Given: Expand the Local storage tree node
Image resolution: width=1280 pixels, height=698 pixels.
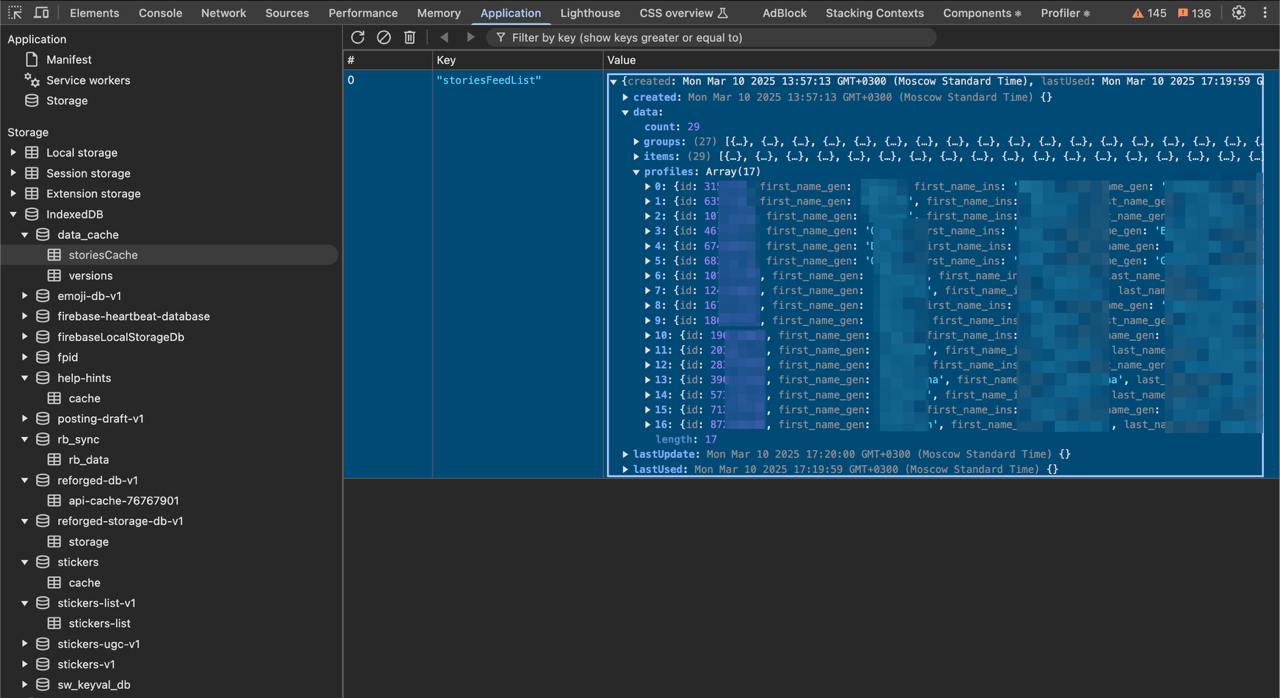Looking at the screenshot, I should coord(13,153).
